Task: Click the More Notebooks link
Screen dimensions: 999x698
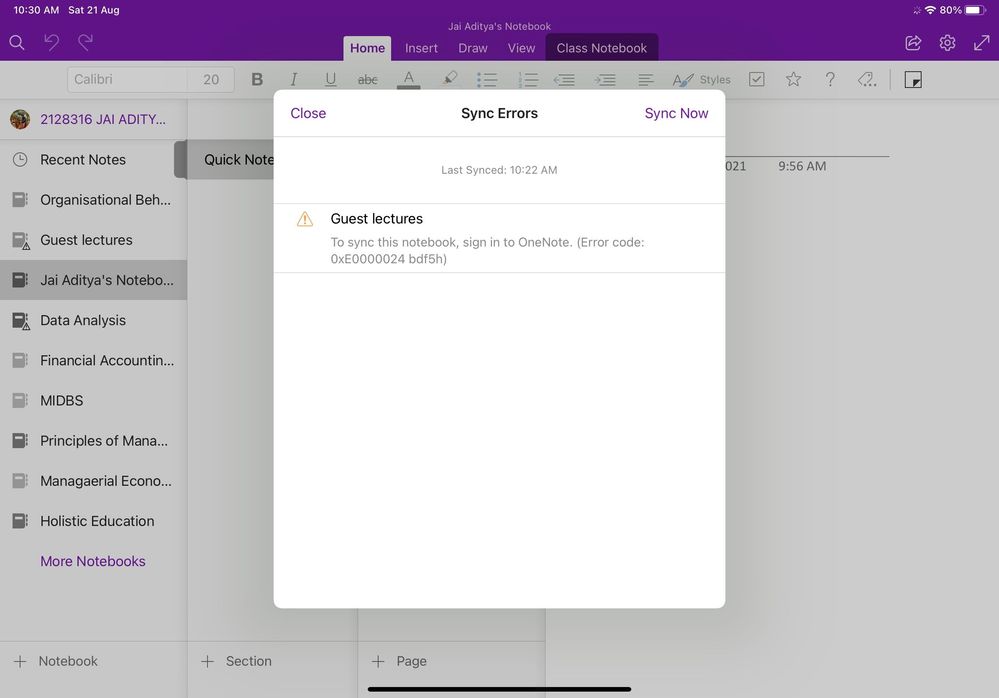Action: click(92, 561)
